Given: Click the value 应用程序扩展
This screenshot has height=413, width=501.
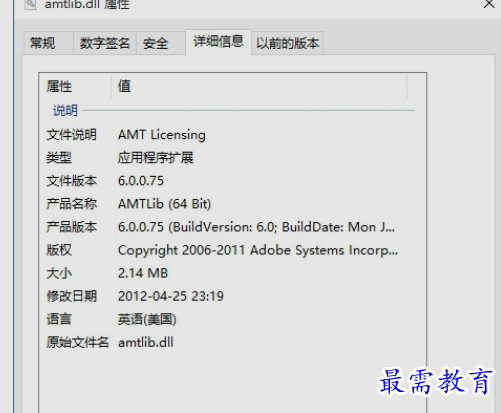Looking at the screenshot, I should [x=155, y=158].
